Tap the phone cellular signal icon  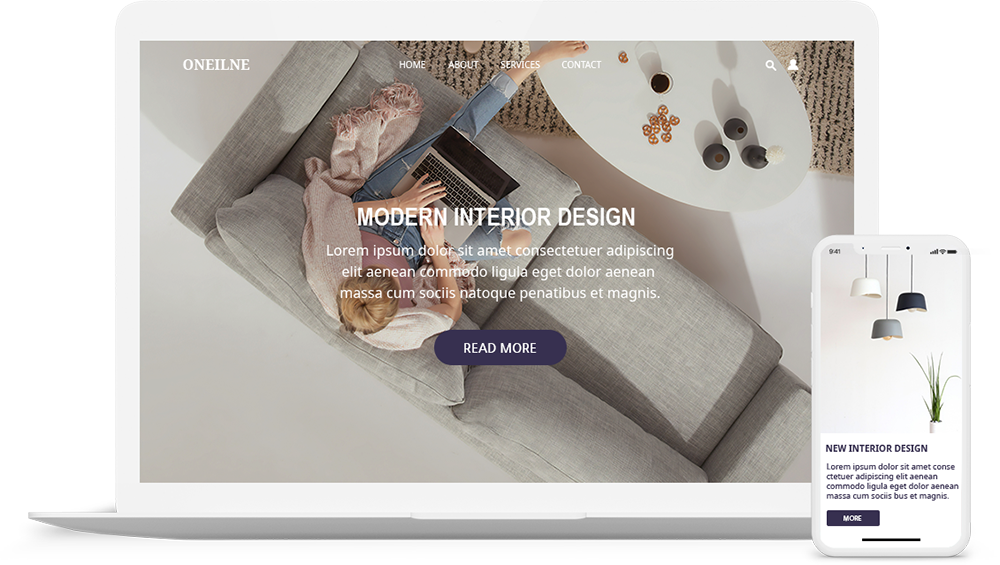[934, 251]
